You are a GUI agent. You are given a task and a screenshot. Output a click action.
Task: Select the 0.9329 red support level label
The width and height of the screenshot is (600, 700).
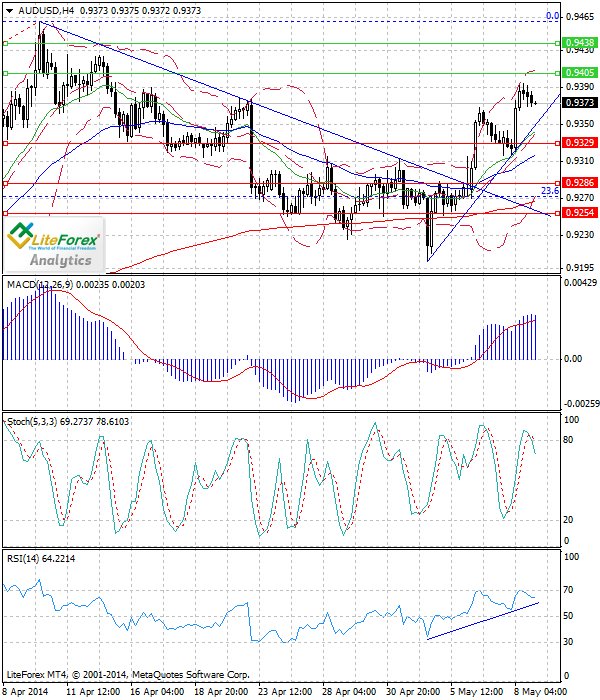580,142
